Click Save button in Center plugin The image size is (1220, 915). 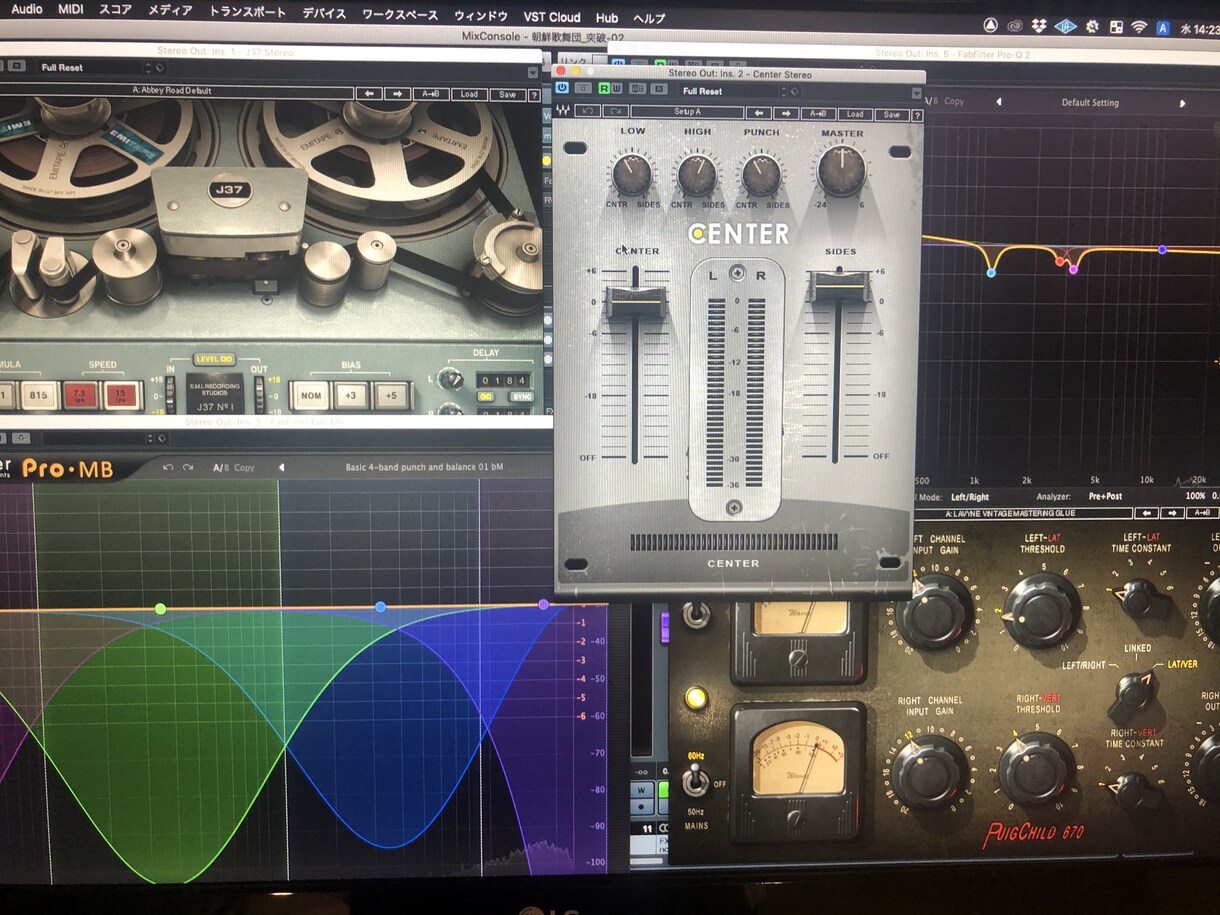coord(891,115)
